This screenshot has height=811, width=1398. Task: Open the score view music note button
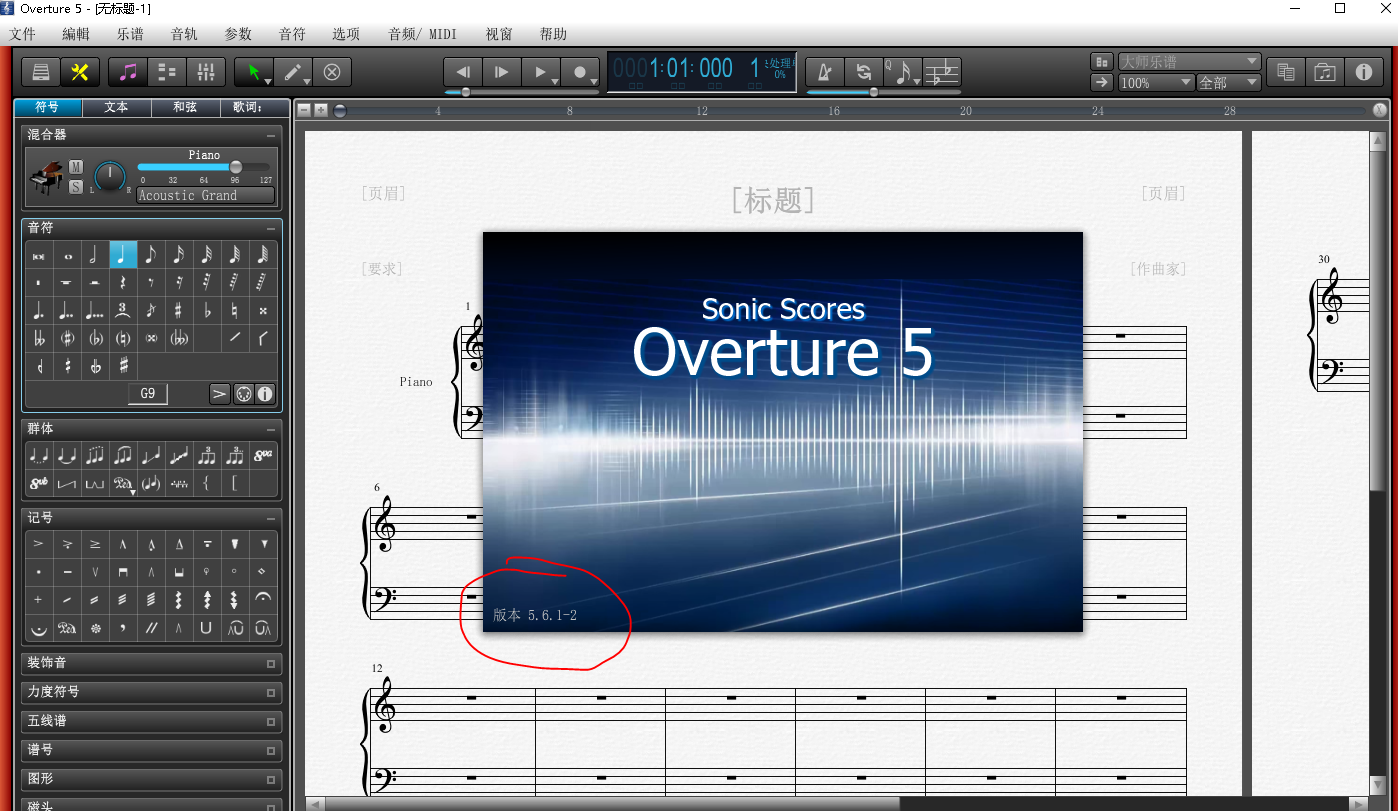pos(129,72)
